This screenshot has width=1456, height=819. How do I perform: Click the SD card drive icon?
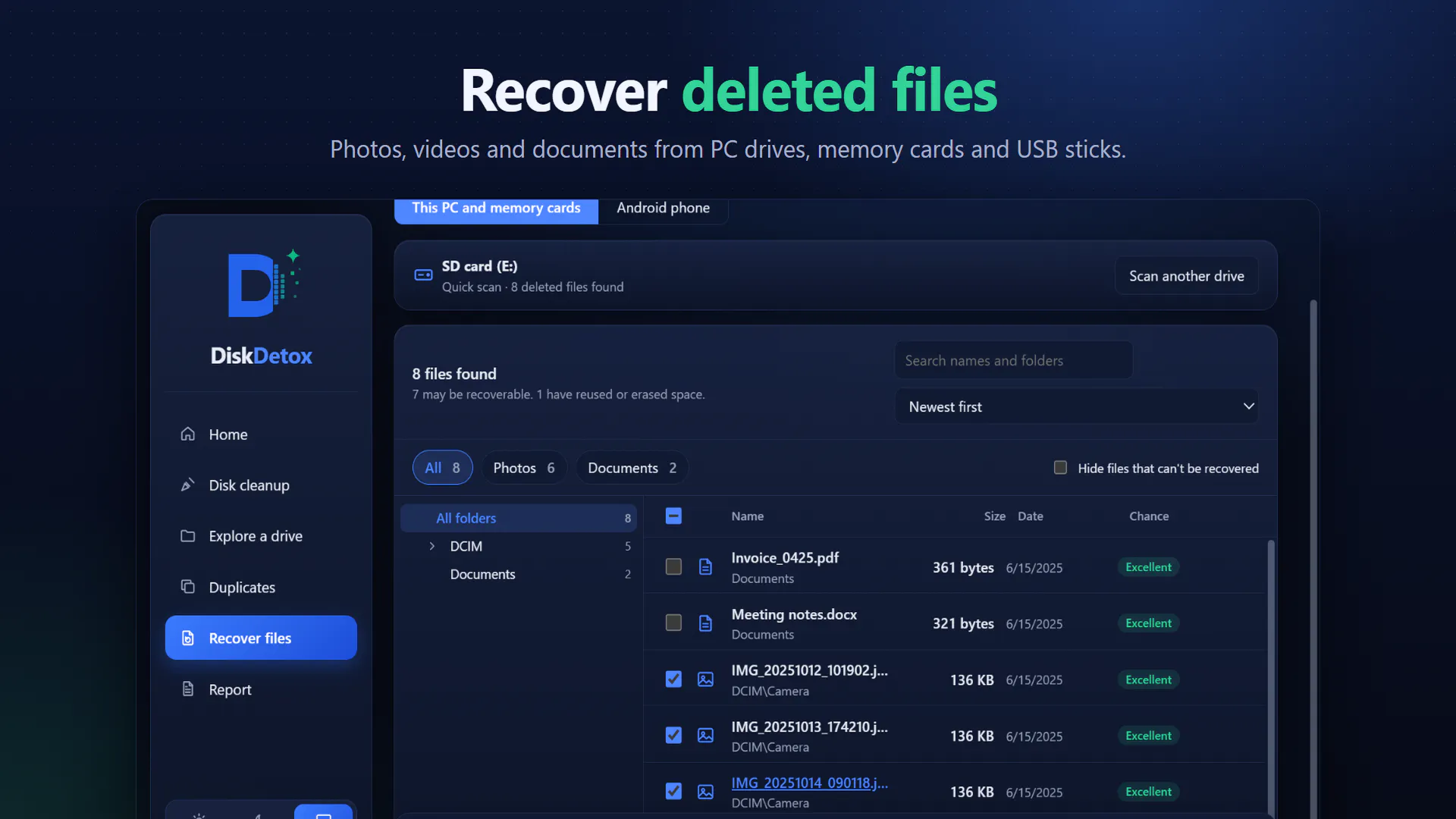point(423,275)
